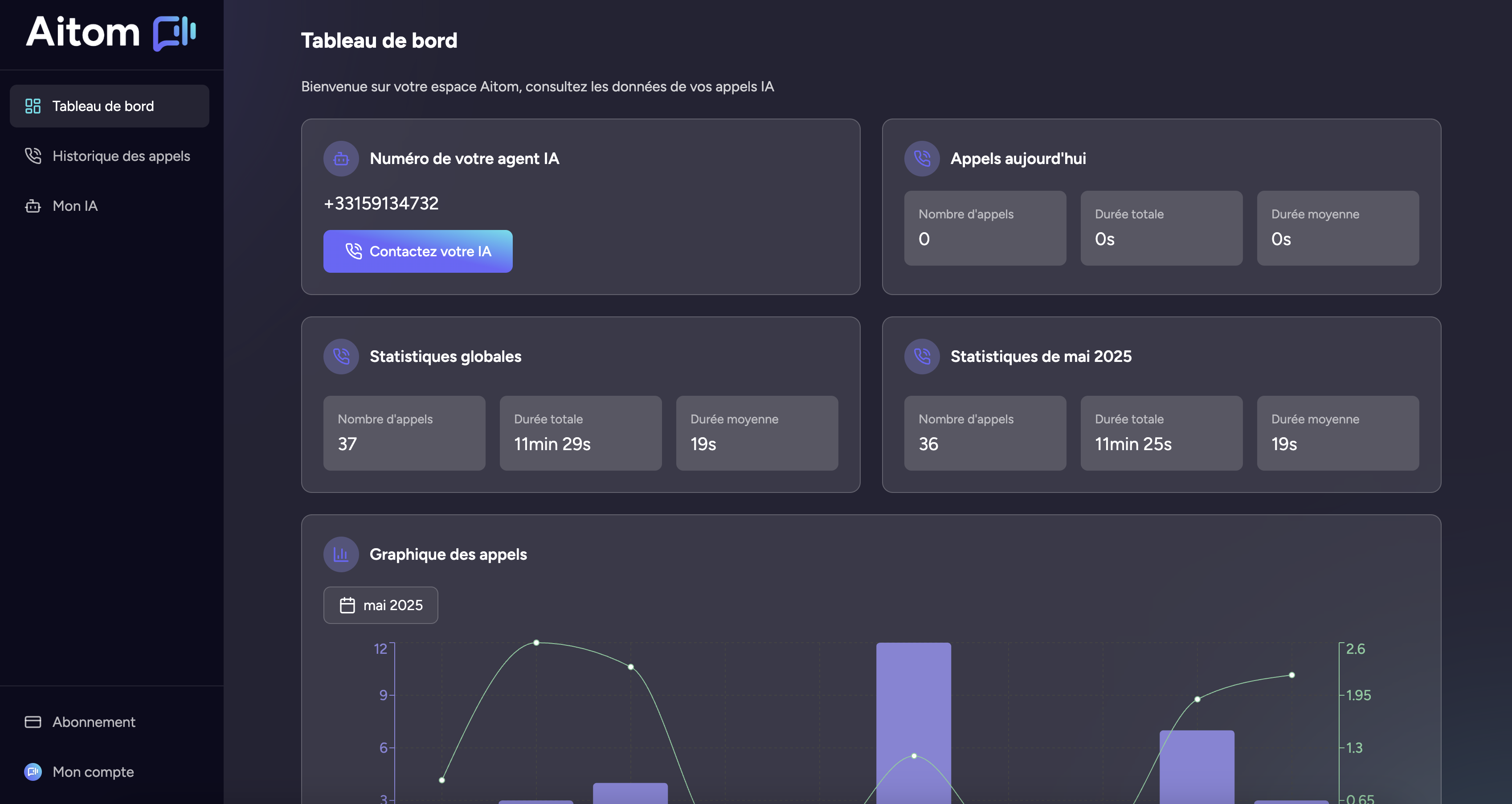Open the Abonnement page

pos(110,722)
